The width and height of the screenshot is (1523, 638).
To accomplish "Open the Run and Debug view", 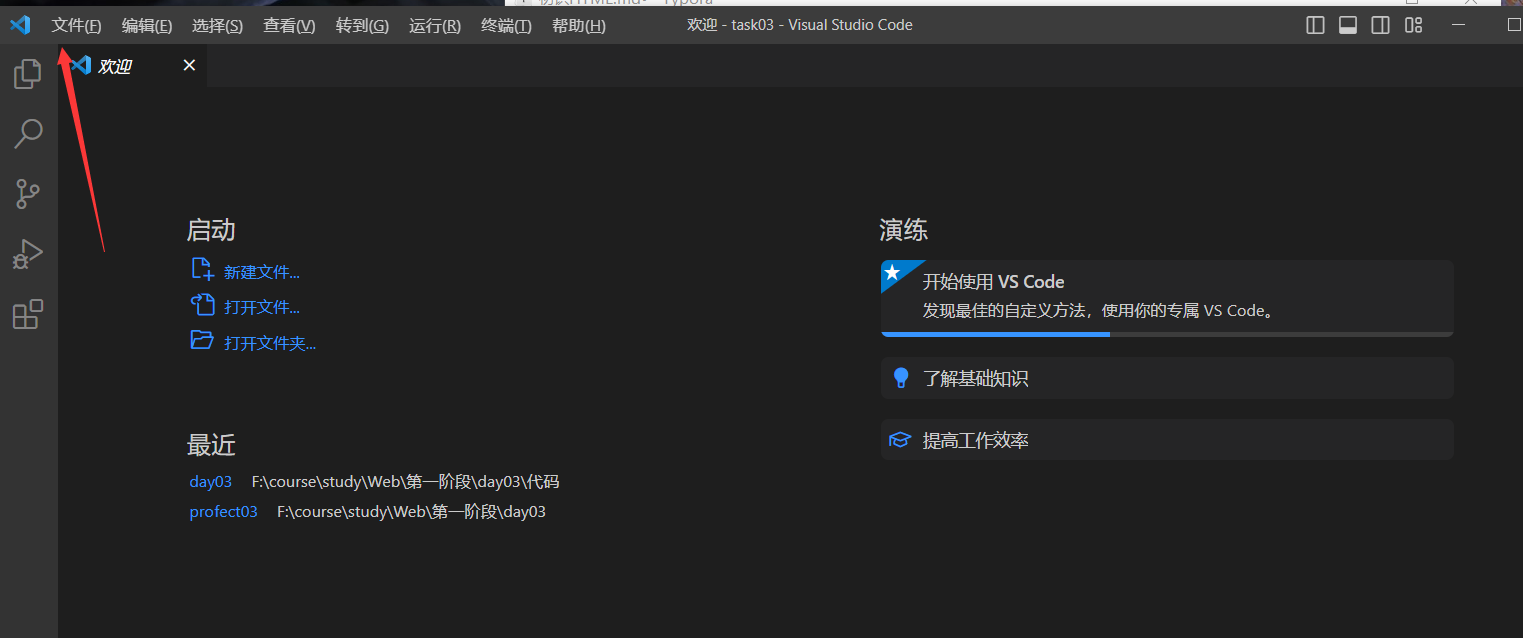I will click(27, 255).
